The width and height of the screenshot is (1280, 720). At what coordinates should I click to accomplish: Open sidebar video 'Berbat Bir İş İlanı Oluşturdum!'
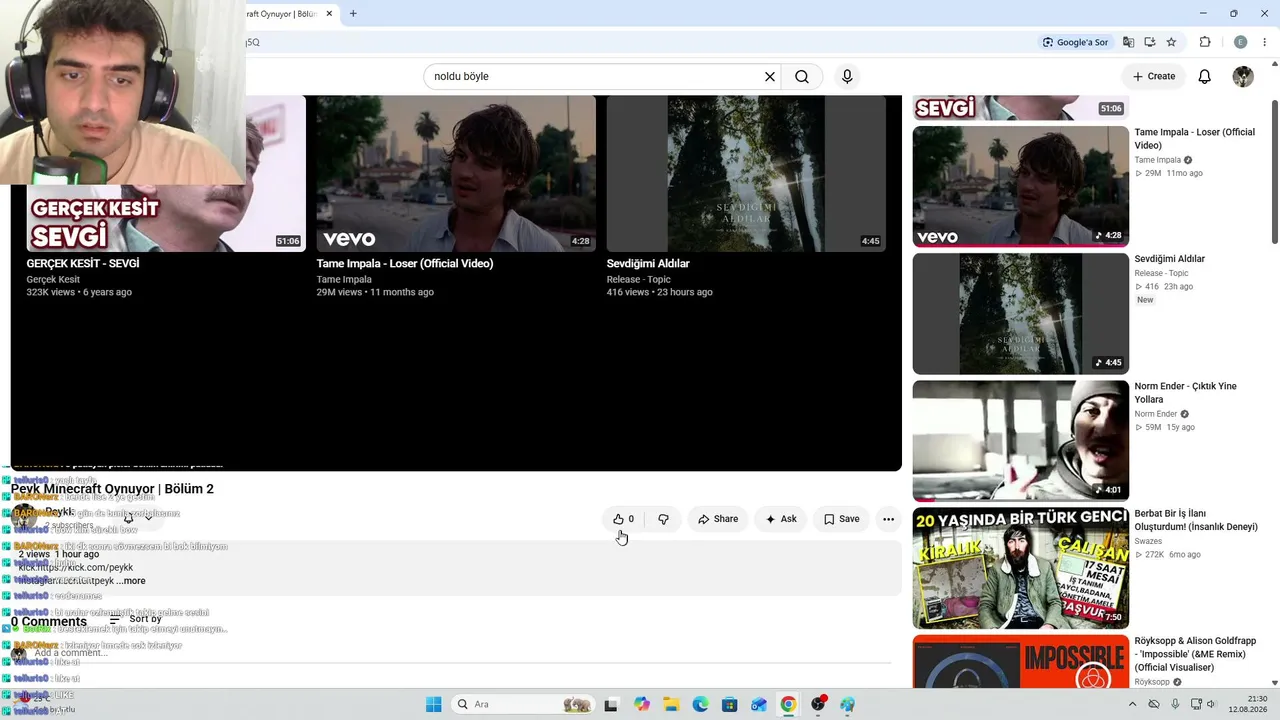[1196, 520]
